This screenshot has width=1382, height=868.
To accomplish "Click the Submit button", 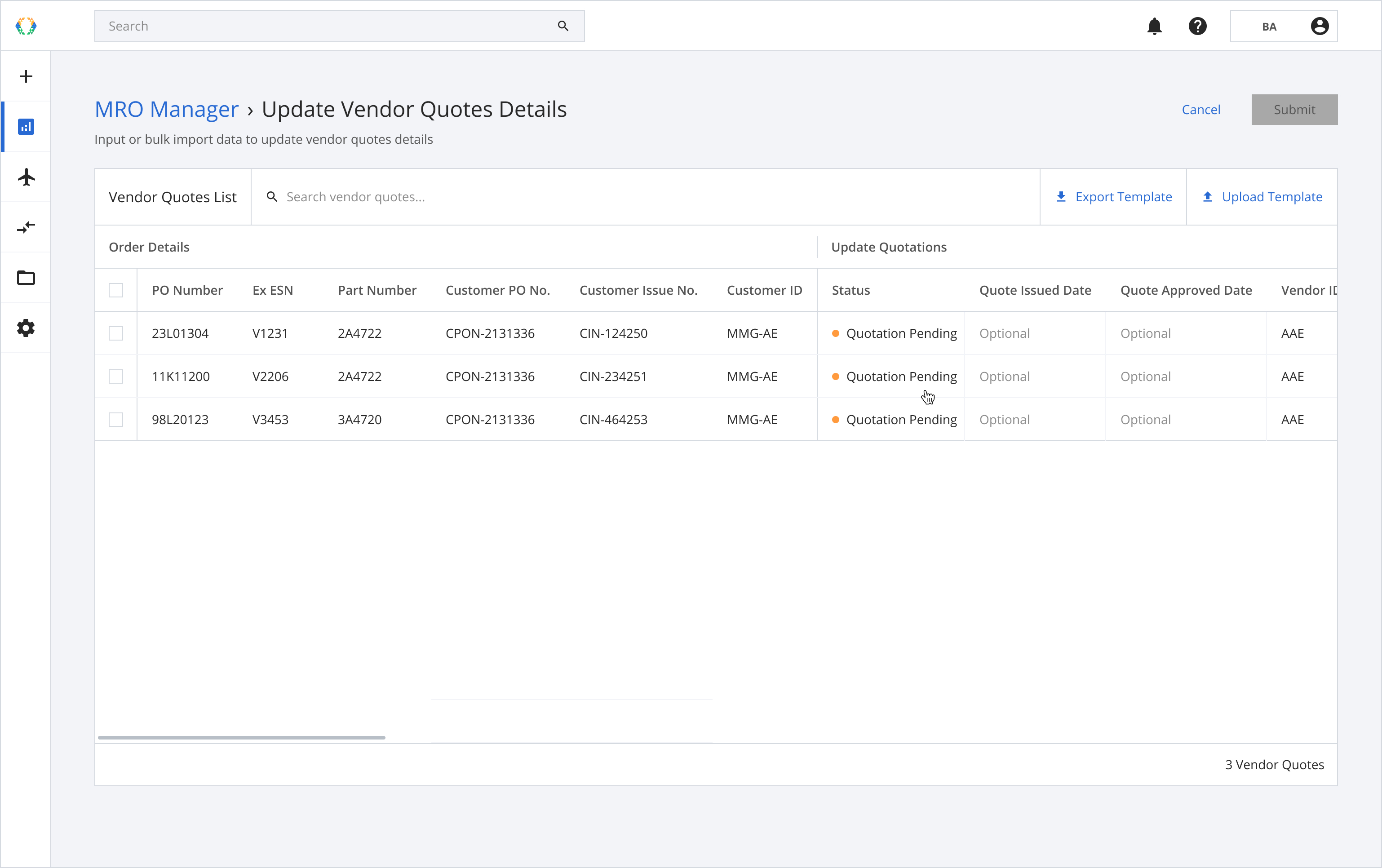I will click(x=1294, y=110).
